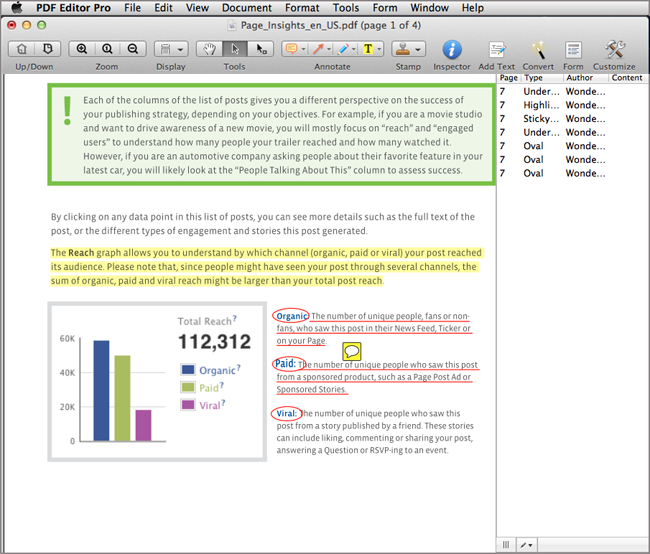Choose the red arrow drawing tool

tap(318, 49)
